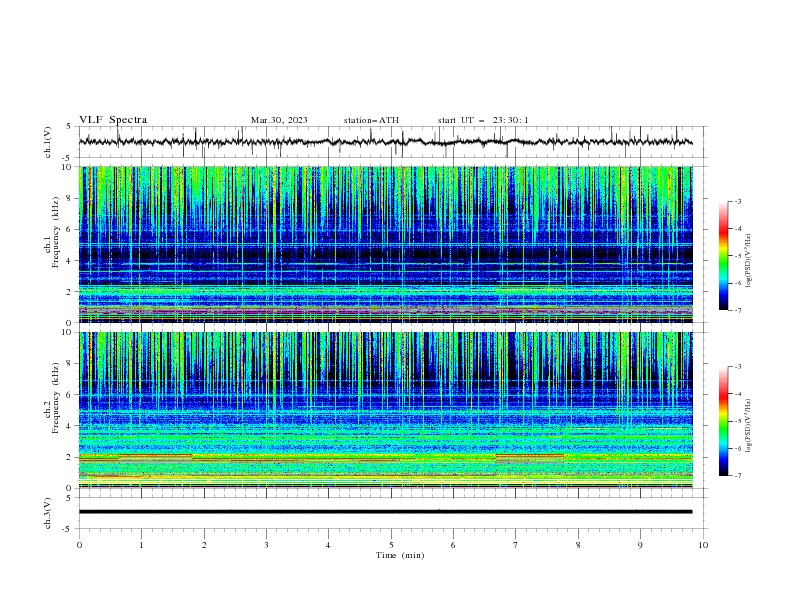
Task: Click time axis tick label "6"
Action: tap(453, 545)
